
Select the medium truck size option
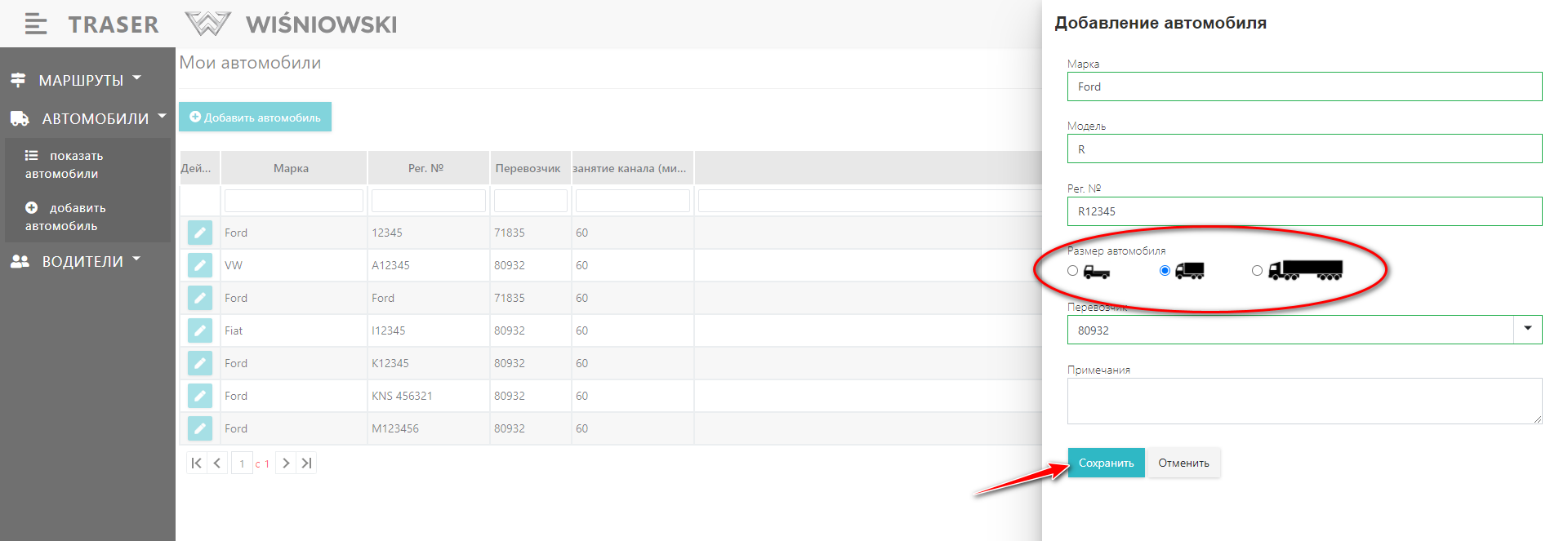1165,271
